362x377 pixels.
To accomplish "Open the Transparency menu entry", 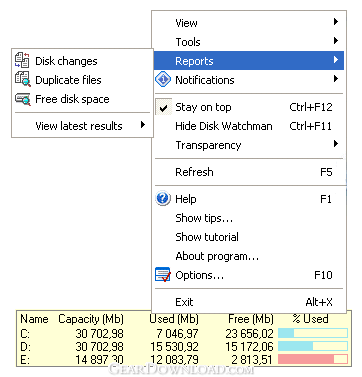I will click(249, 145).
